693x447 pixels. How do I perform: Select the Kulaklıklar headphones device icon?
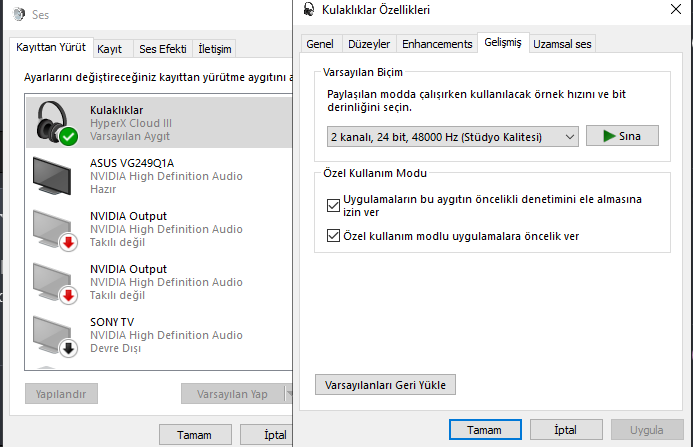[x=55, y=121]
